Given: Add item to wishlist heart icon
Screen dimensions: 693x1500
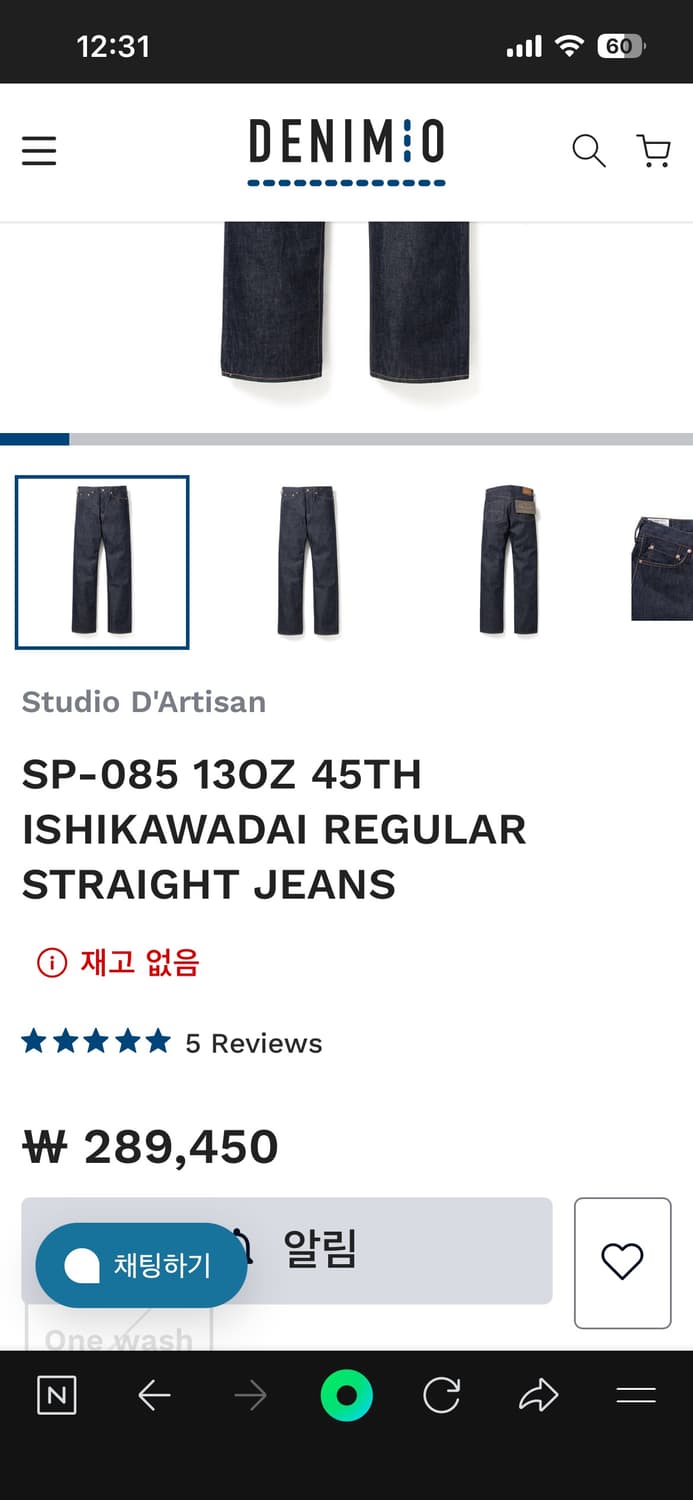Looking at the screenshot, I should [x=622, y=1262].
